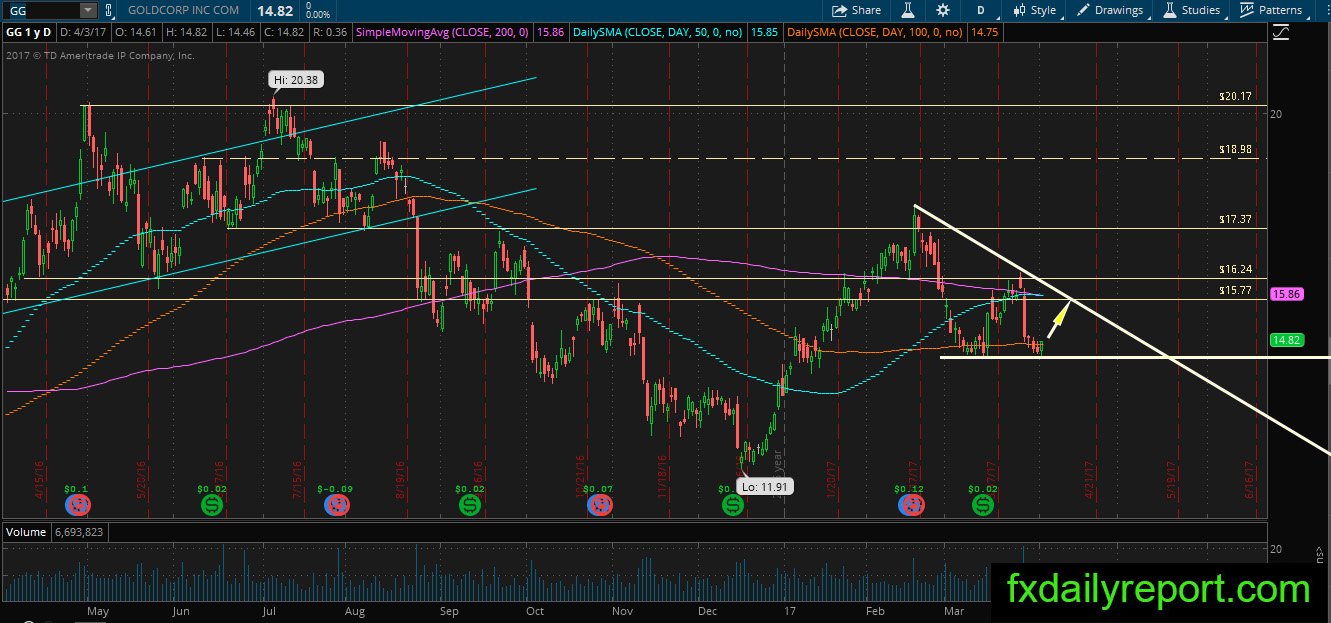The width and height of the screenshot is (1331, 623).
Task: Open the Style candlestick menu
Action: (1034, 10)
